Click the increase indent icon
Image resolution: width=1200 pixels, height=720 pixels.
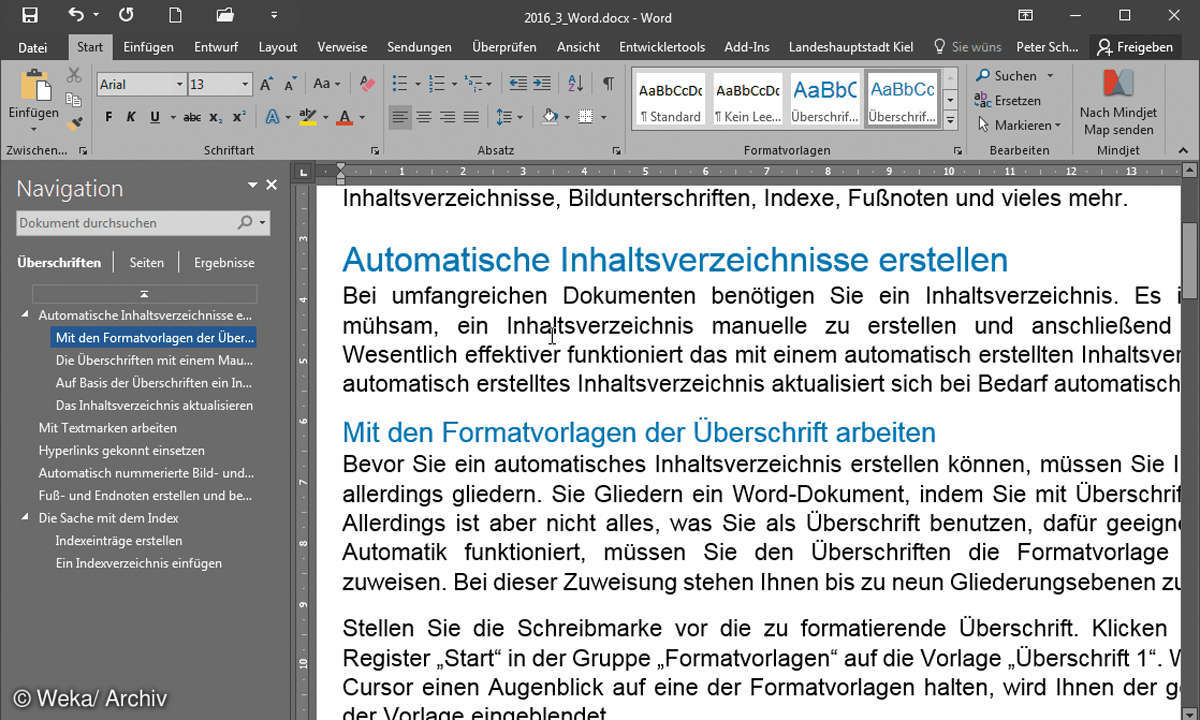(x=541, y=84)
